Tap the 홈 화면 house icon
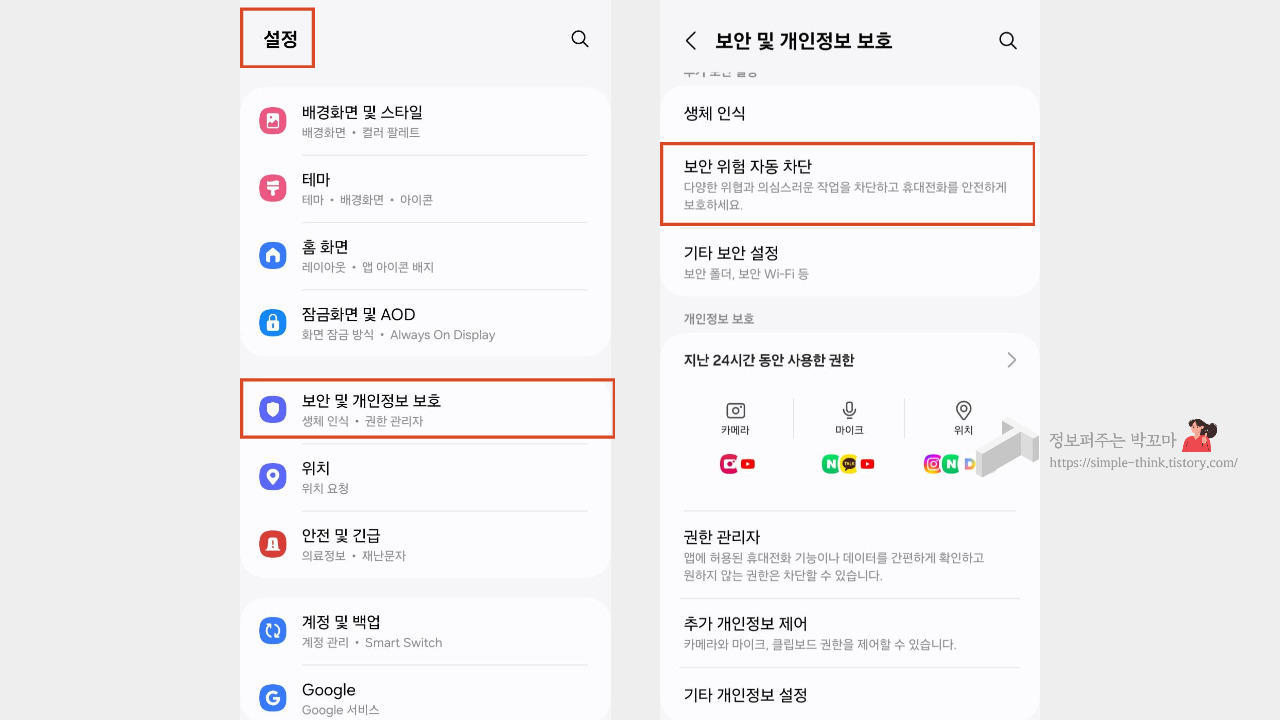 click(273, 255)
